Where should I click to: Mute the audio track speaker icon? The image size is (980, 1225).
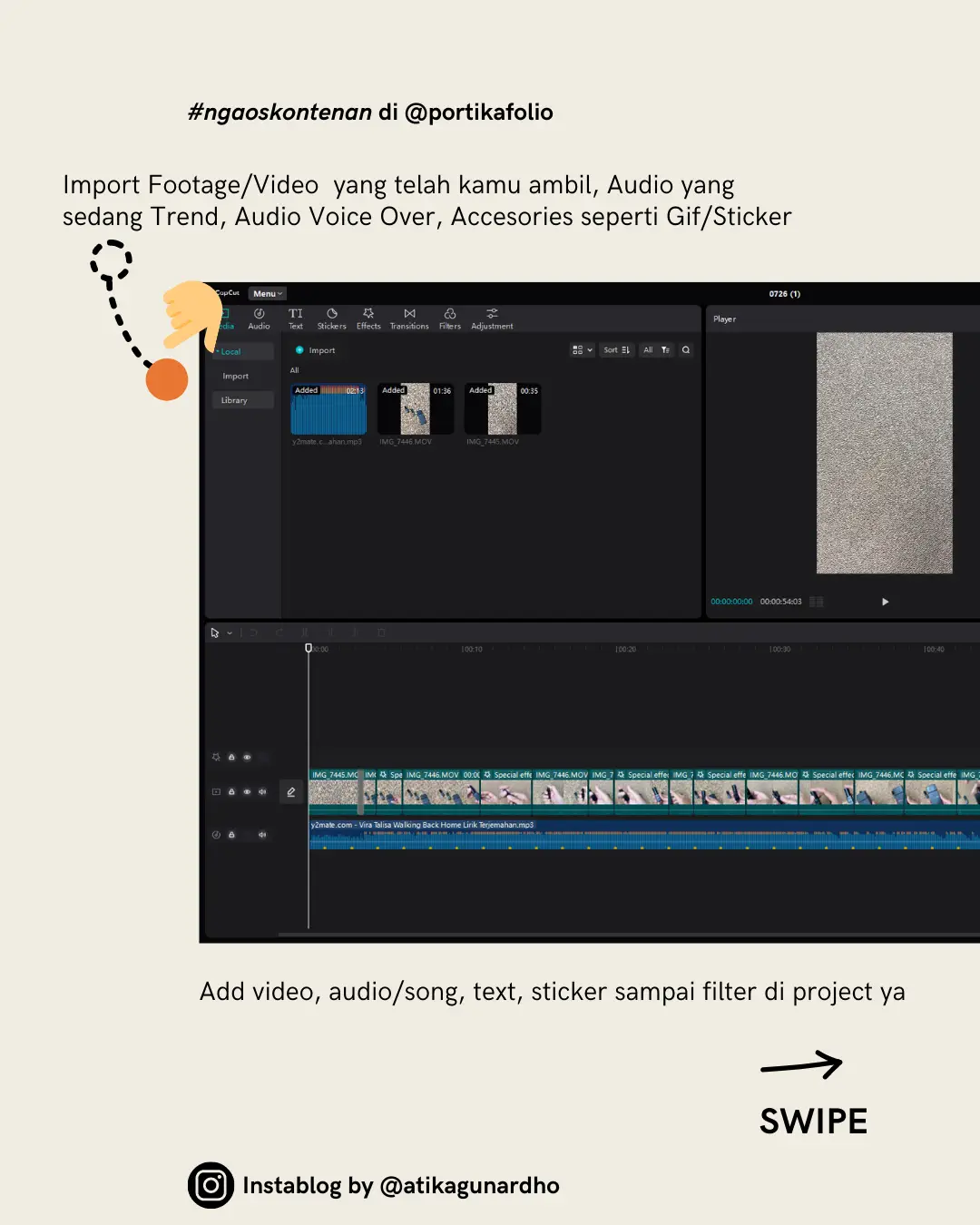[x=262, y=834]
